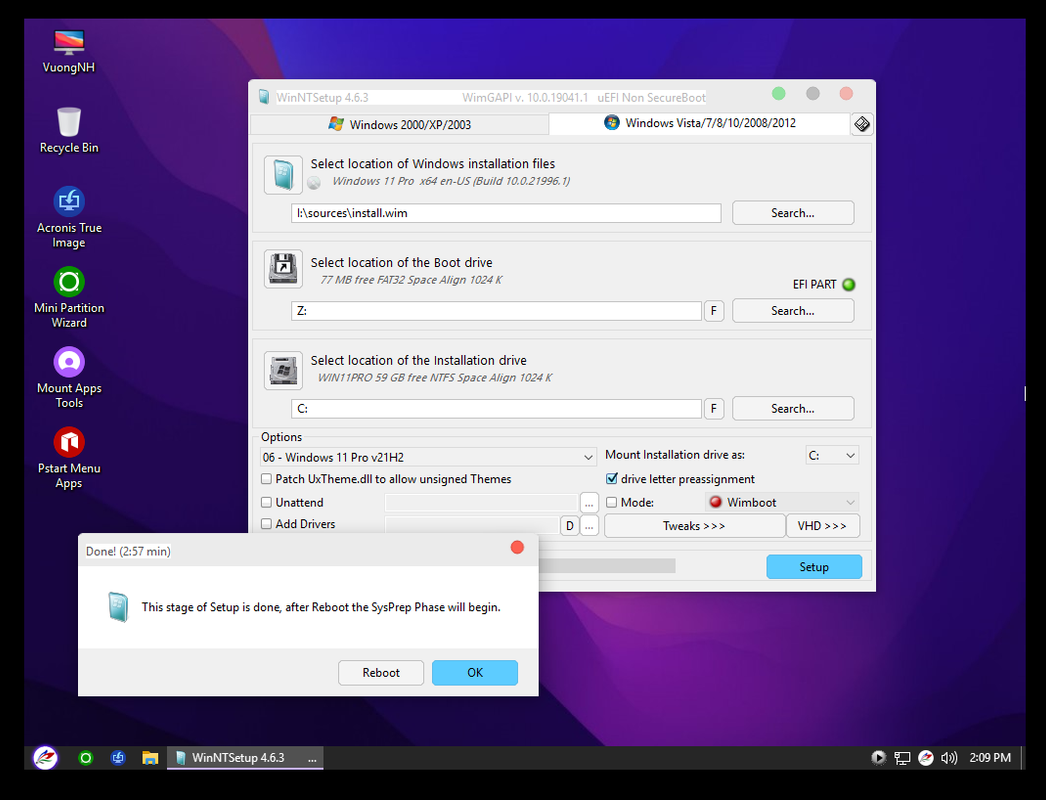Open File Explorer from the taskbar
This screenshot has width=1046, height=800.
point(150,758)
